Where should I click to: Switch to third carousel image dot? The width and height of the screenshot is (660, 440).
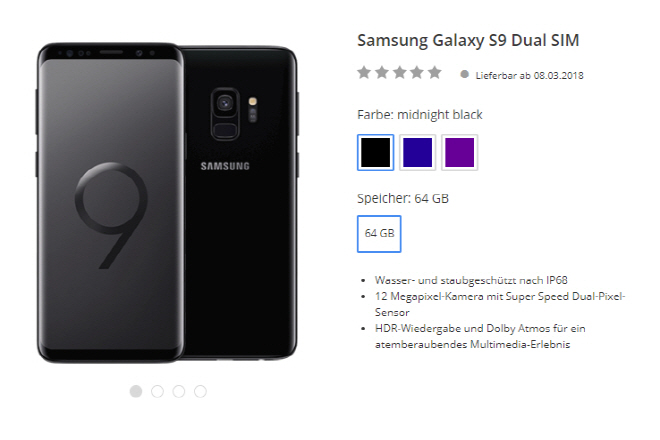(179, 391)
